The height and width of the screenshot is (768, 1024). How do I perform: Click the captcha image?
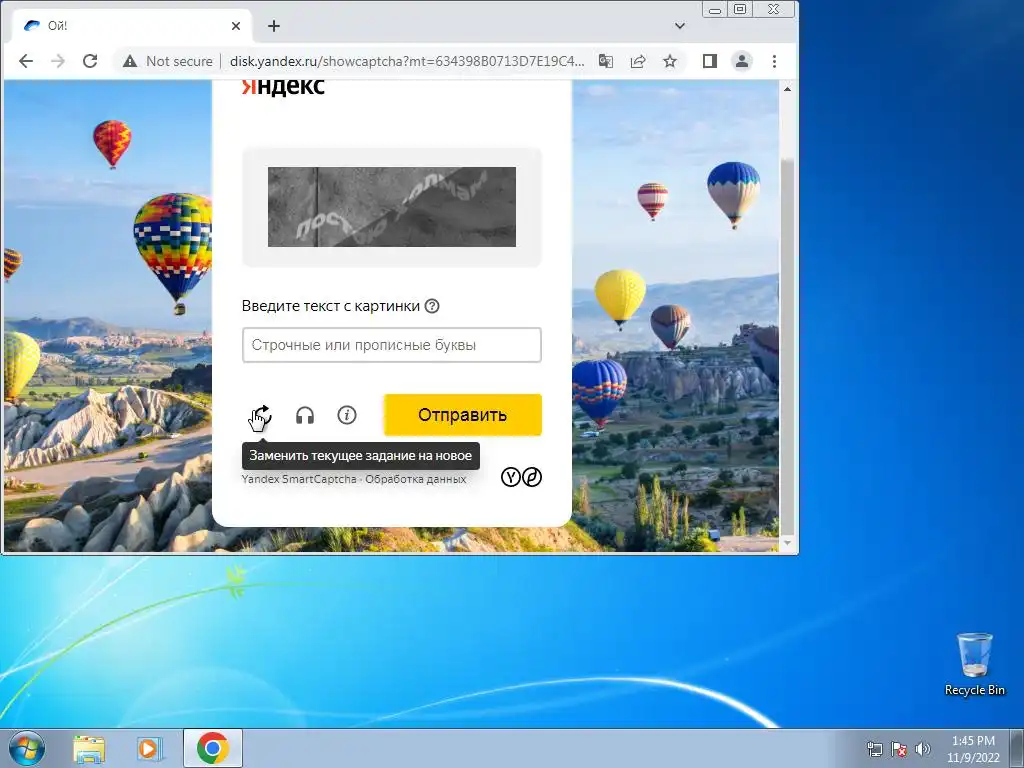point(392,207)
